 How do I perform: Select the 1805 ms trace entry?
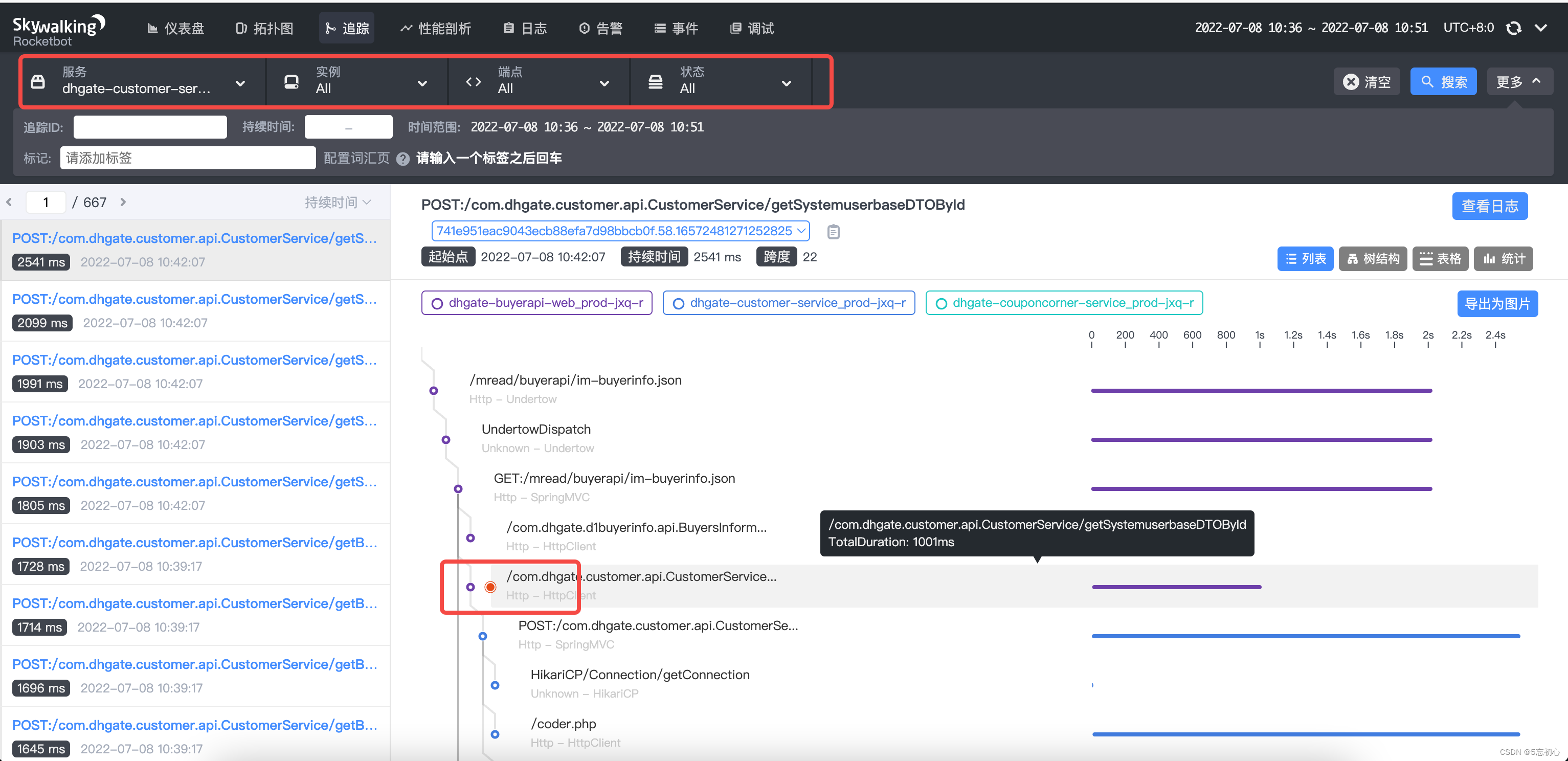point(195,494)
